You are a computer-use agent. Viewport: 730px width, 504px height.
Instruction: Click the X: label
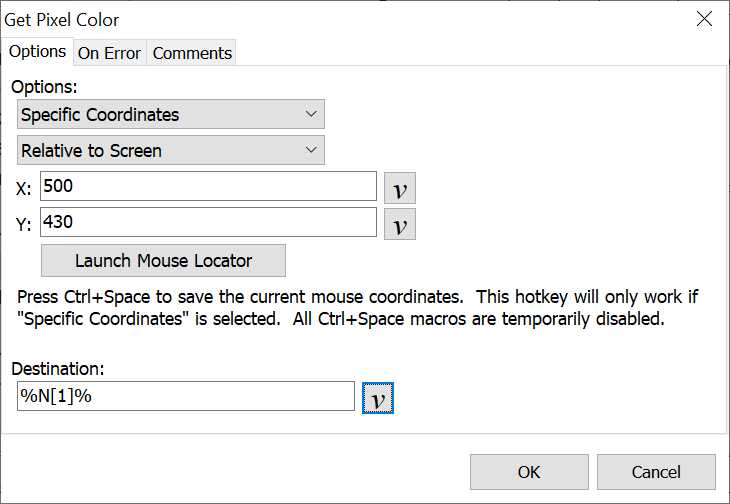24,189
